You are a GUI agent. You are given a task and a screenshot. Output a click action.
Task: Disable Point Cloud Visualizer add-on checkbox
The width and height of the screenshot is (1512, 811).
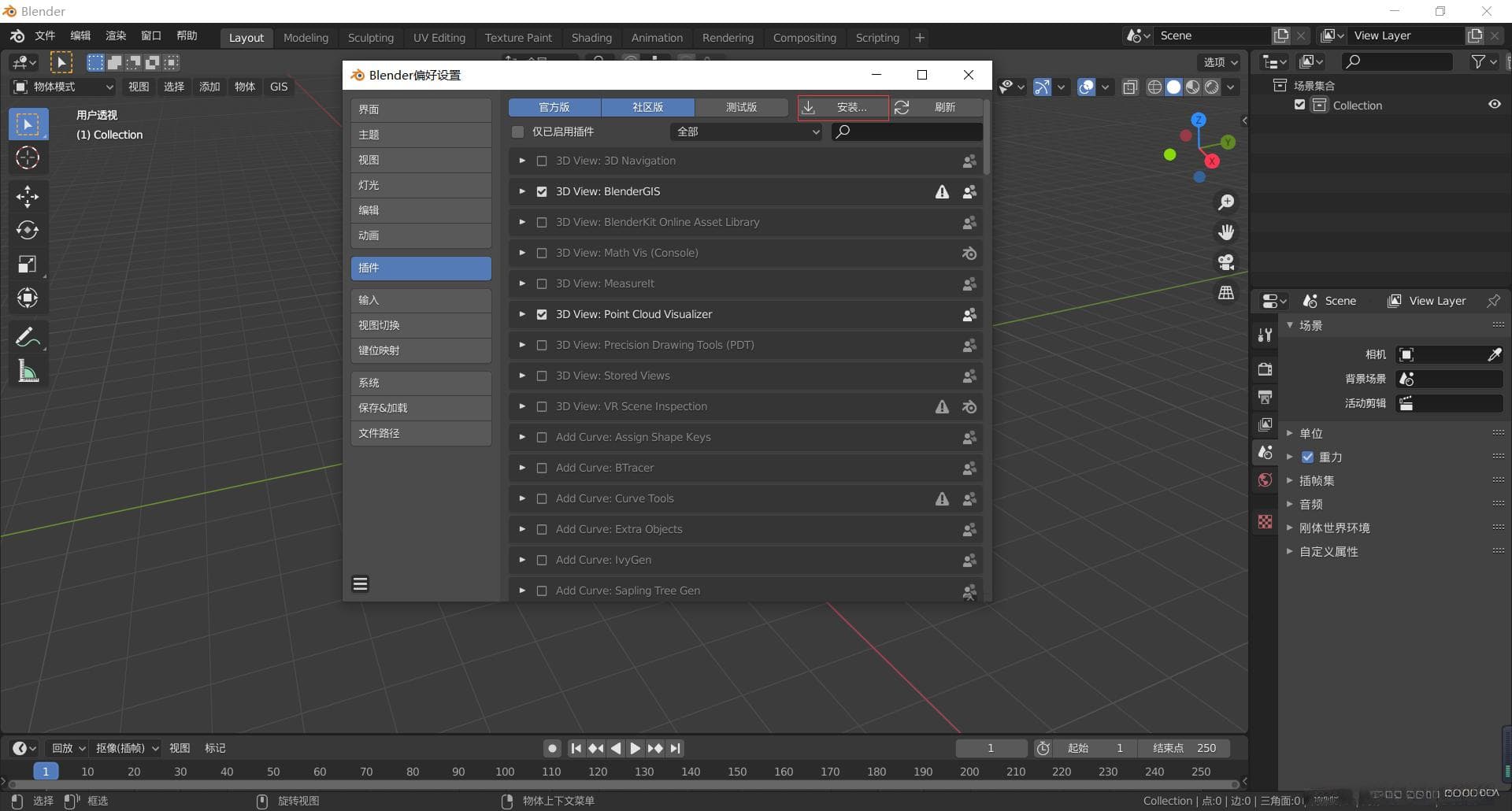542,314
